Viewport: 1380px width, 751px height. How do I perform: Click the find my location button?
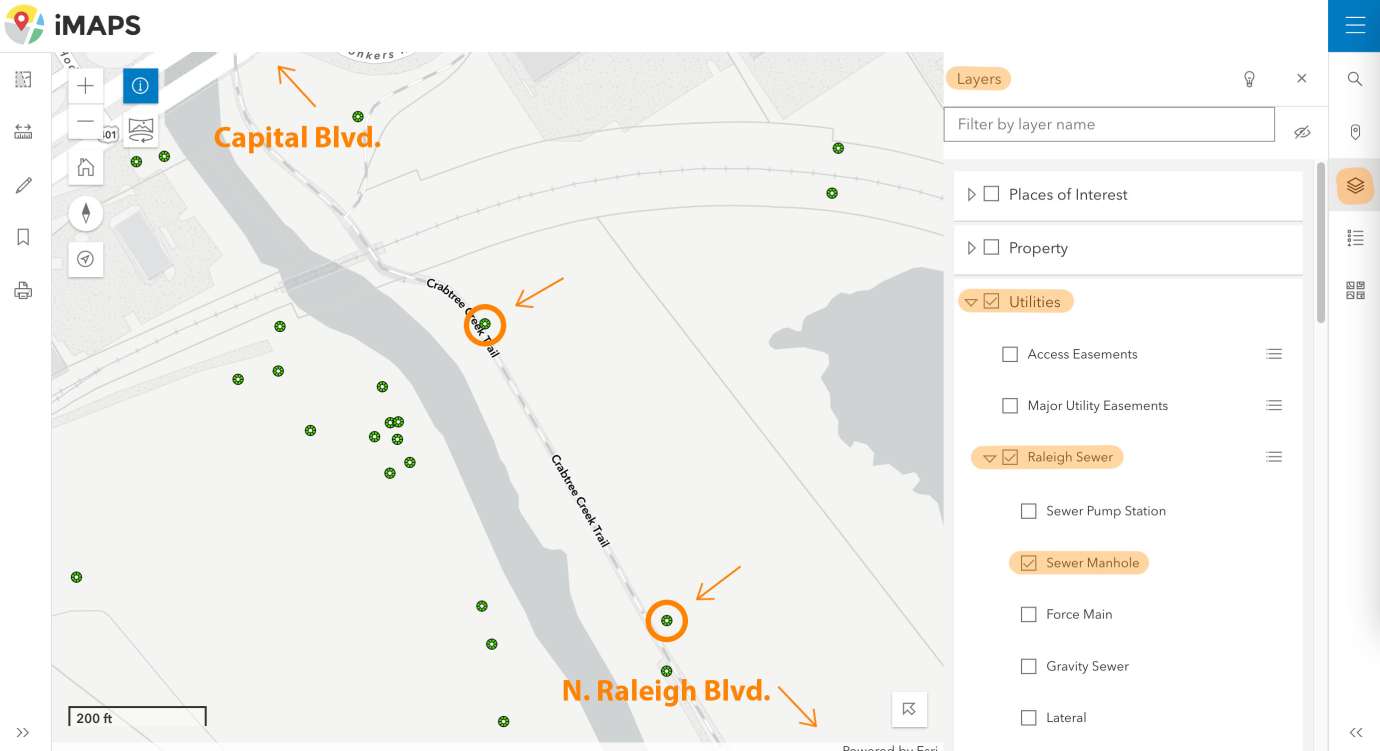pos(86,259)
